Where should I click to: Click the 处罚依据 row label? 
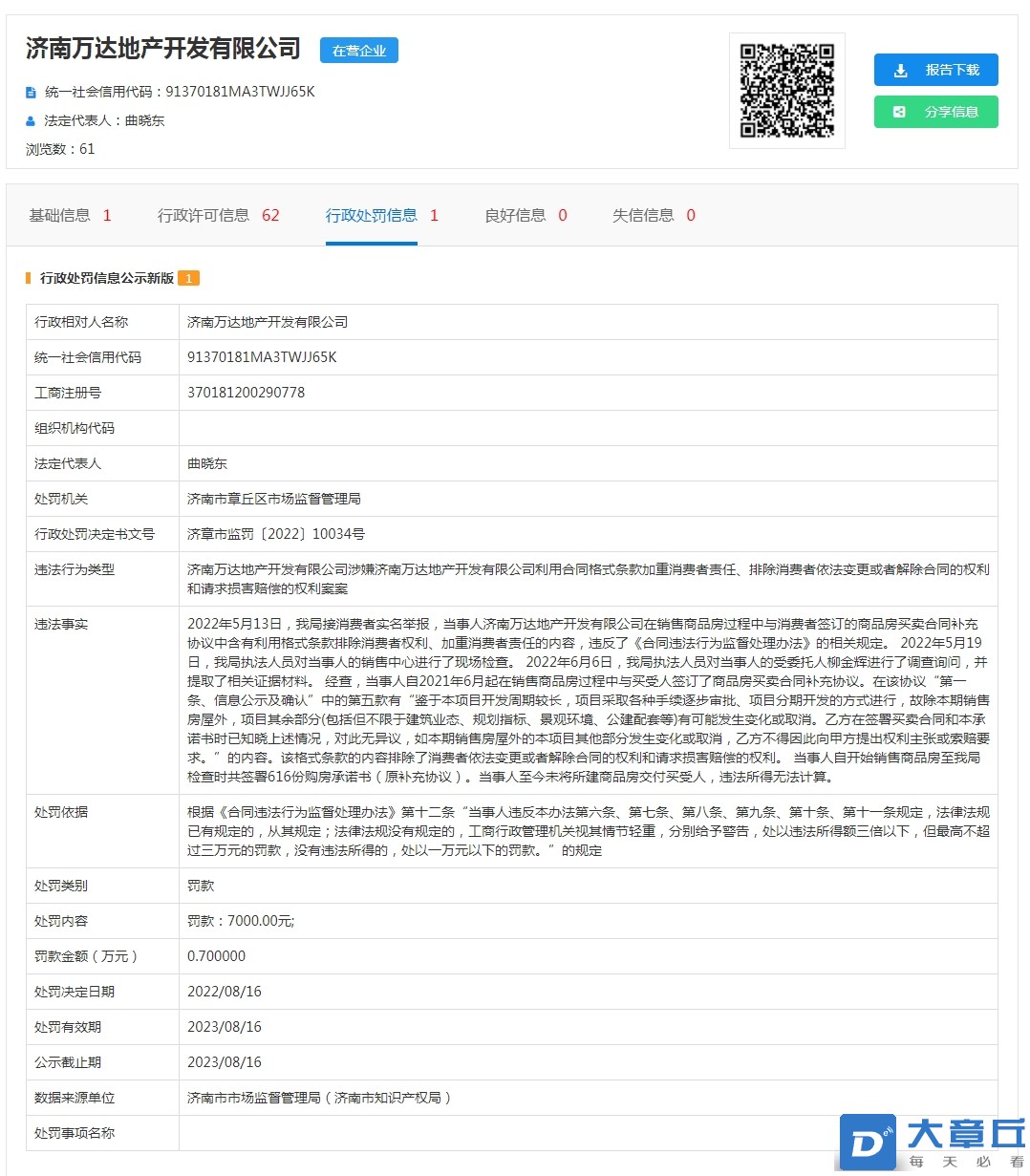[61, 812]
